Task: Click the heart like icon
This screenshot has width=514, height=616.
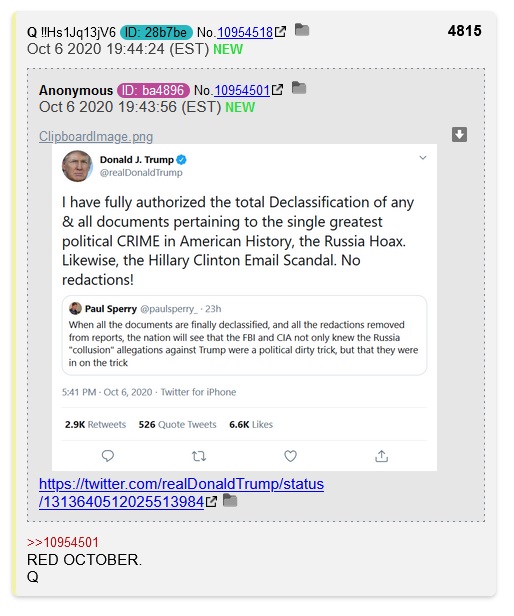Action: [290, 456]
